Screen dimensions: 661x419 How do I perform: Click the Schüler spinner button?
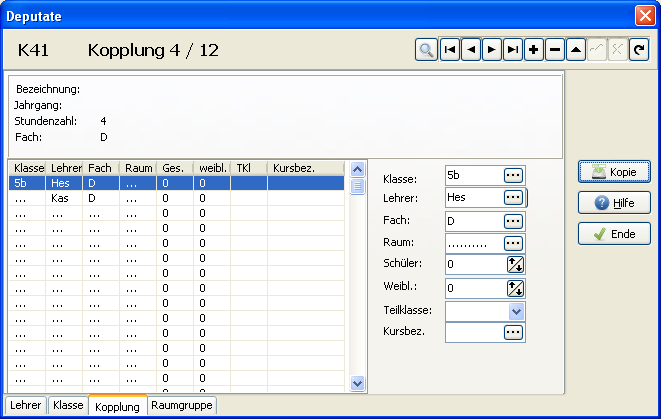pyautogui.click(x=516, y=265)
